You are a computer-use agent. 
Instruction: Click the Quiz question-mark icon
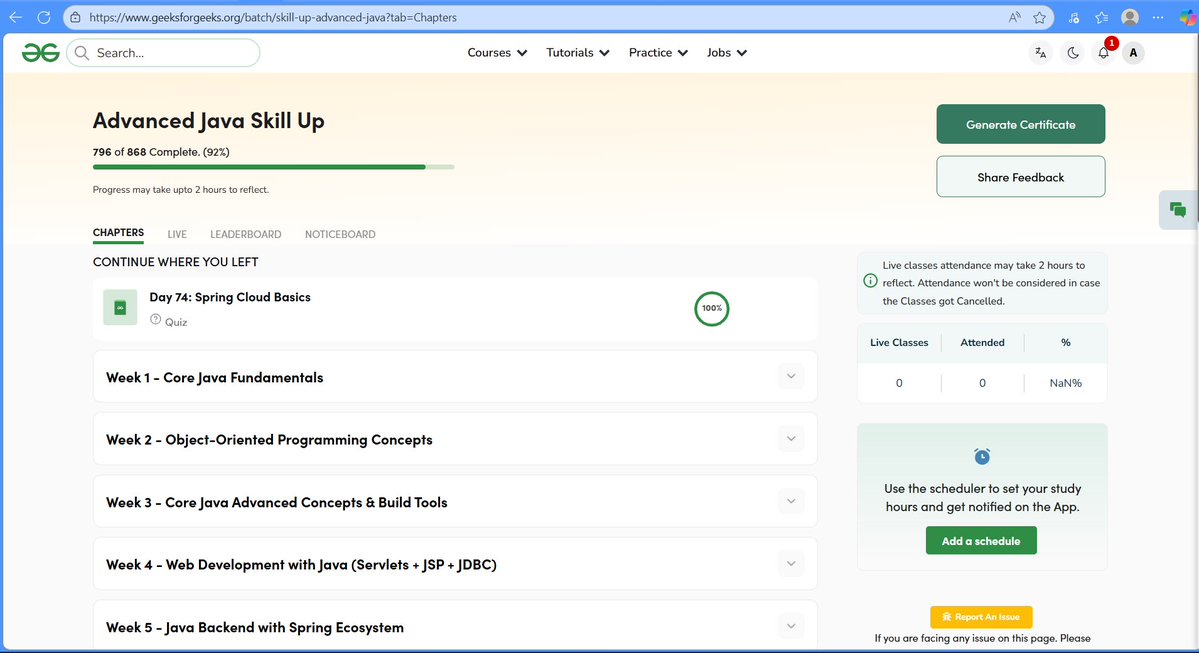155,320
